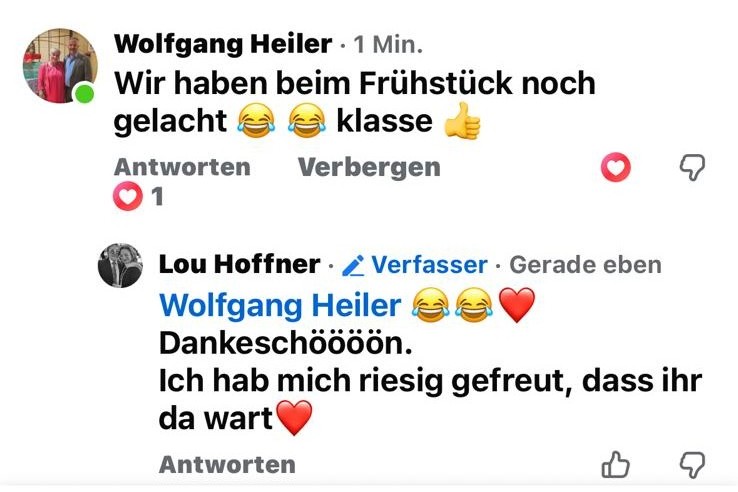Screen dimensions: 738x492
Task: Open the heart reaction count showing 1
Action: pyautogui.click(x=138, y=196)
